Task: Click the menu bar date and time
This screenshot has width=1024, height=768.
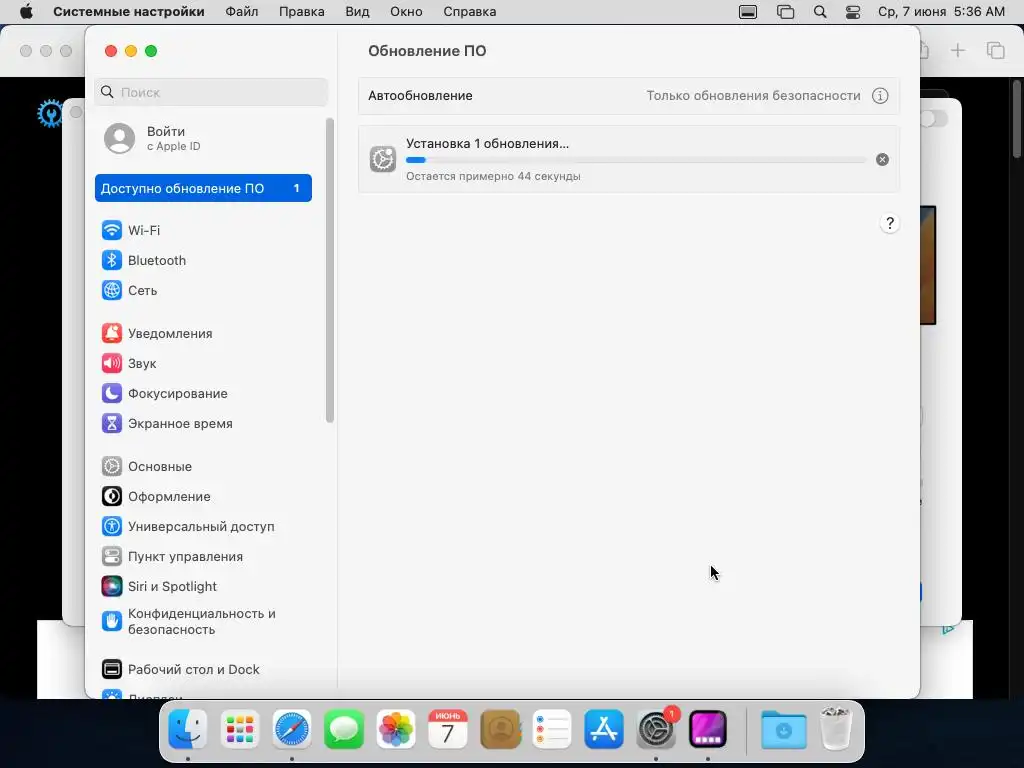Action: 941,12
